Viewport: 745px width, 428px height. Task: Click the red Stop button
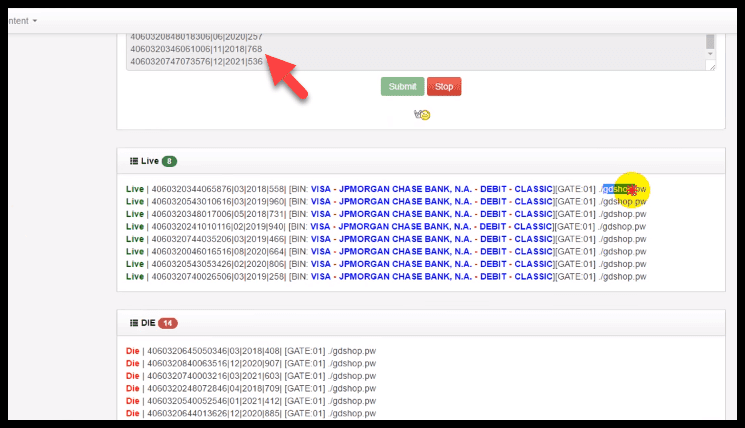444,86
